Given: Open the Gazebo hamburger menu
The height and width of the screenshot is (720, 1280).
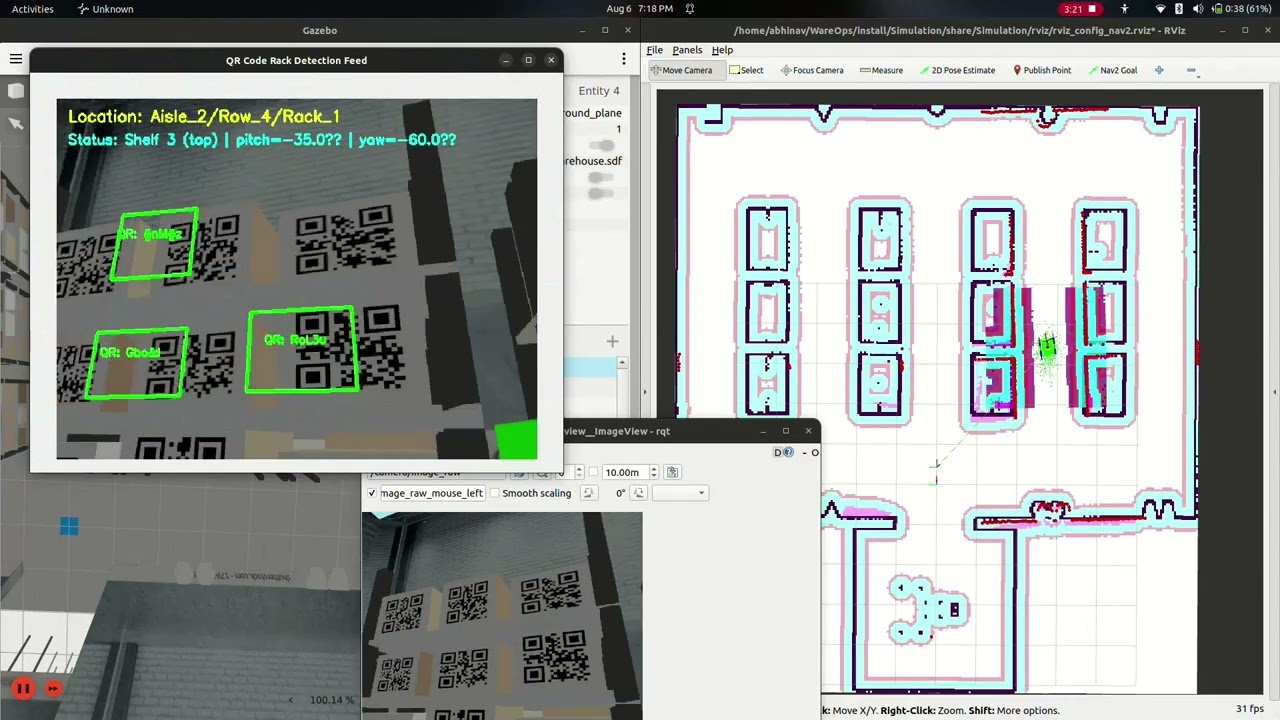Looking at the screenshot, I should pos(15,59).
